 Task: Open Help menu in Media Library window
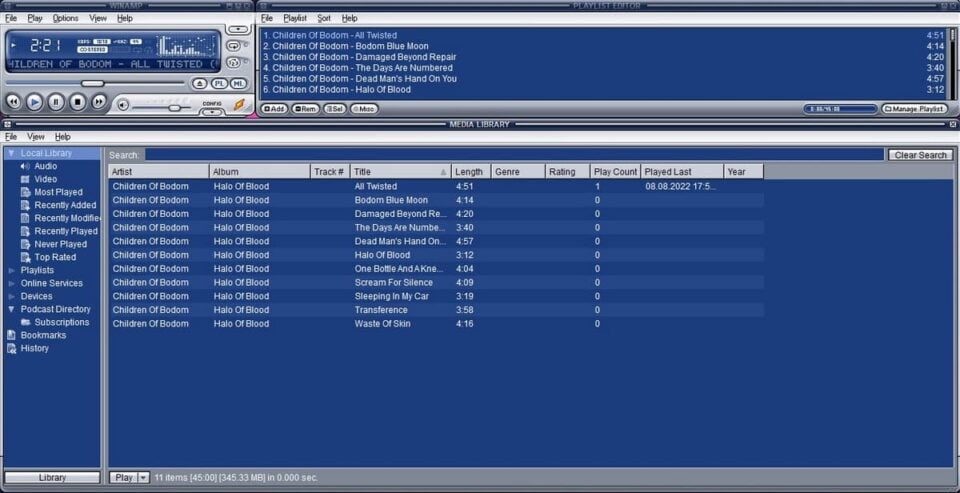tap(62, 137)
